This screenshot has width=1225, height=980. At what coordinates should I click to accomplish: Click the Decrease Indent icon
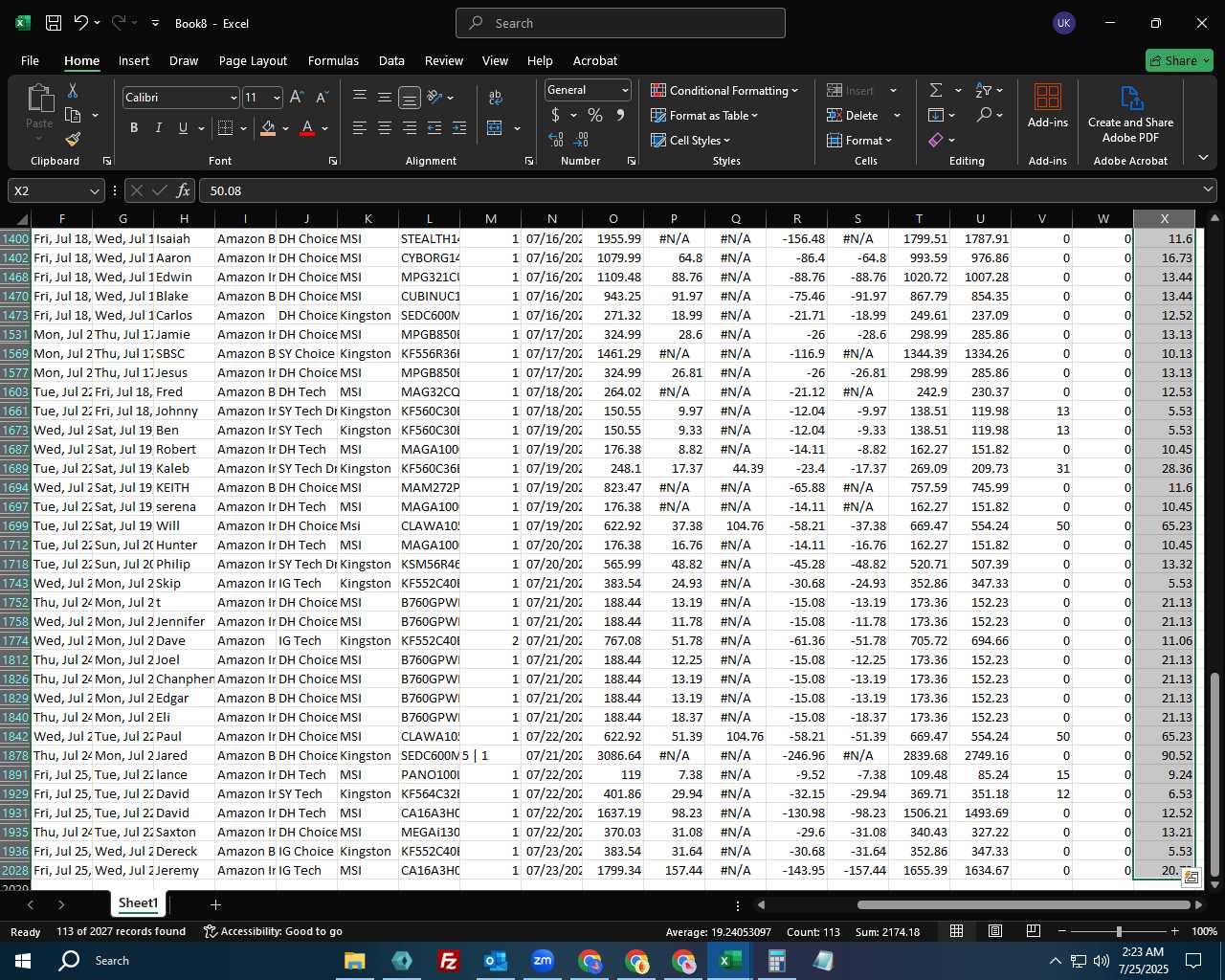coord(434,127)
